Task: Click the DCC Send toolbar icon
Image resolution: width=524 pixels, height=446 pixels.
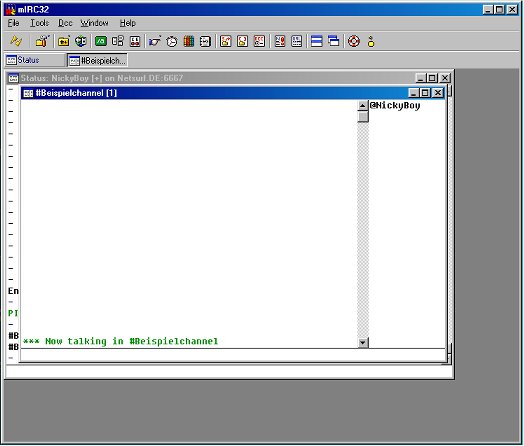Action: (x=226, y=41)
